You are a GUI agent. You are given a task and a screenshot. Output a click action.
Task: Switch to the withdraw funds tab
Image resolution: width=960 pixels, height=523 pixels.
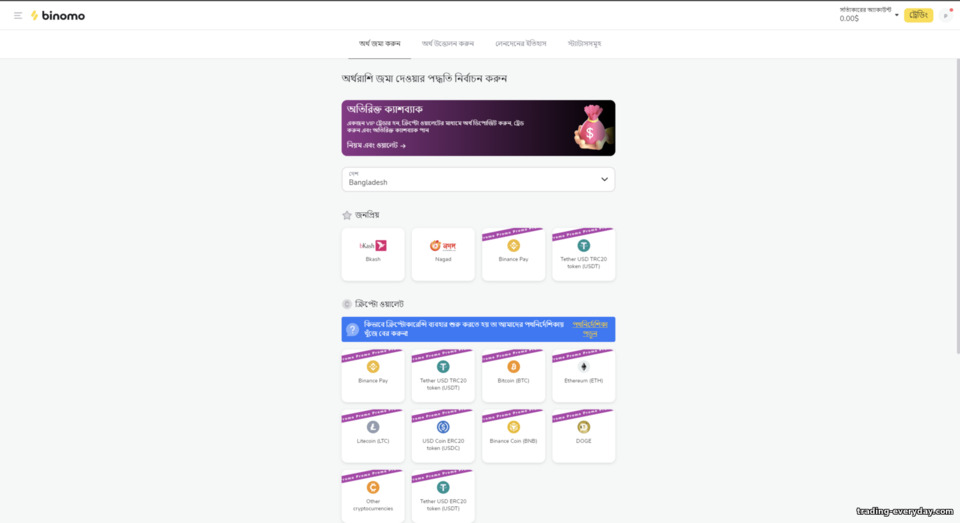(448, 43)
